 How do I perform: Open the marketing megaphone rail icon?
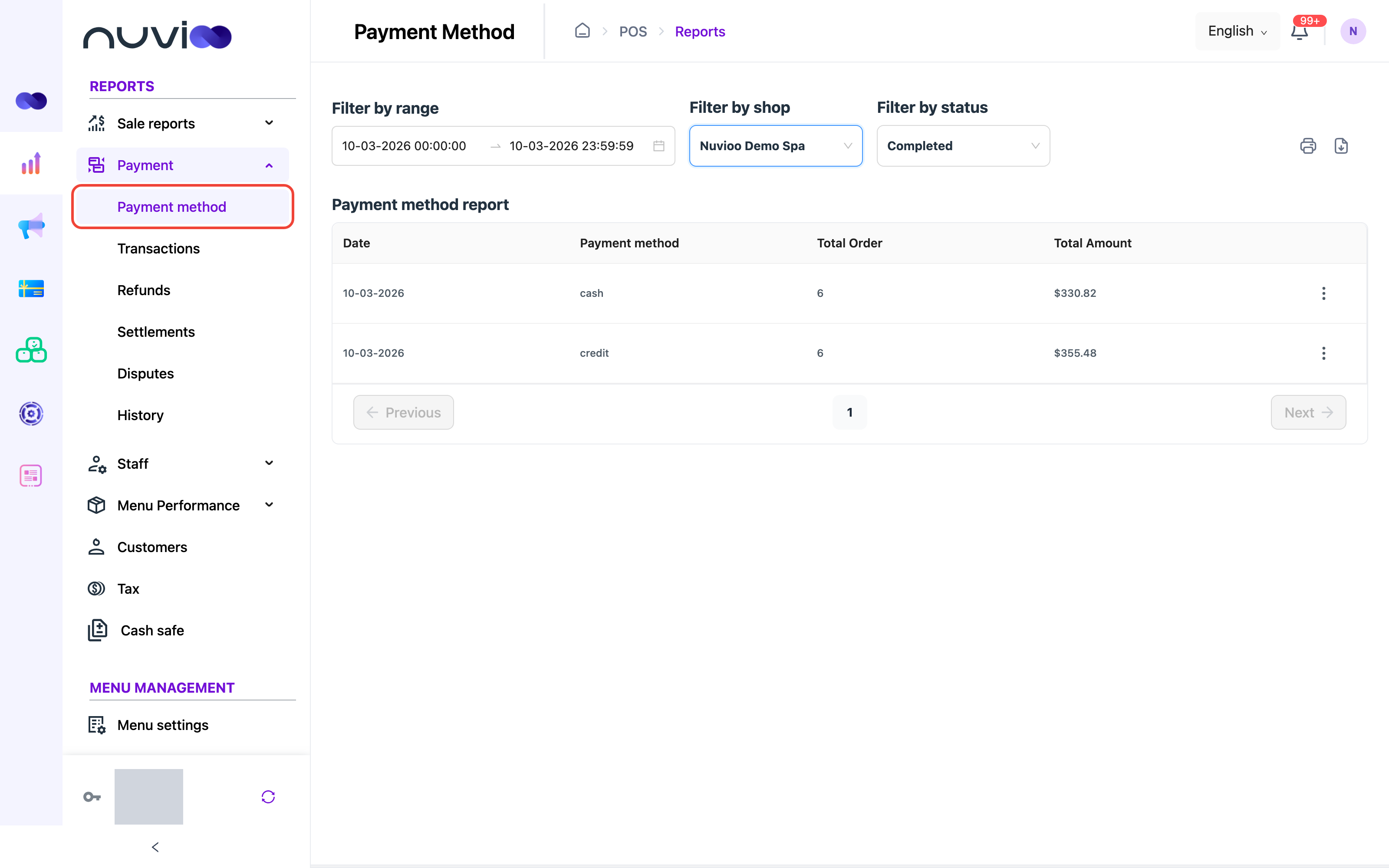pyautogui.click(x=31, y=226)
